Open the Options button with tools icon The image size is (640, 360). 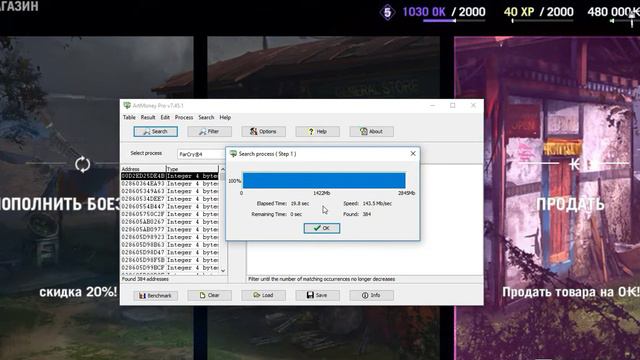(263, 131)
